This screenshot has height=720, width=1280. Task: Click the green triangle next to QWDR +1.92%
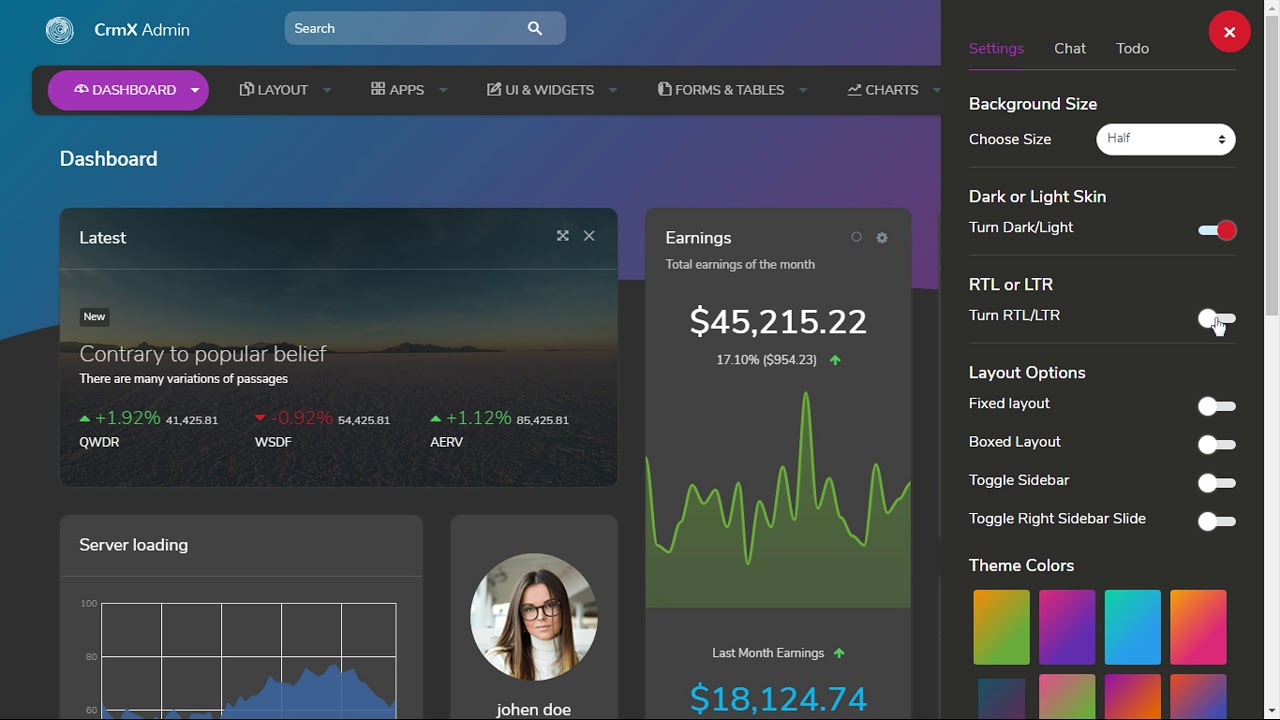coord(85,419)
